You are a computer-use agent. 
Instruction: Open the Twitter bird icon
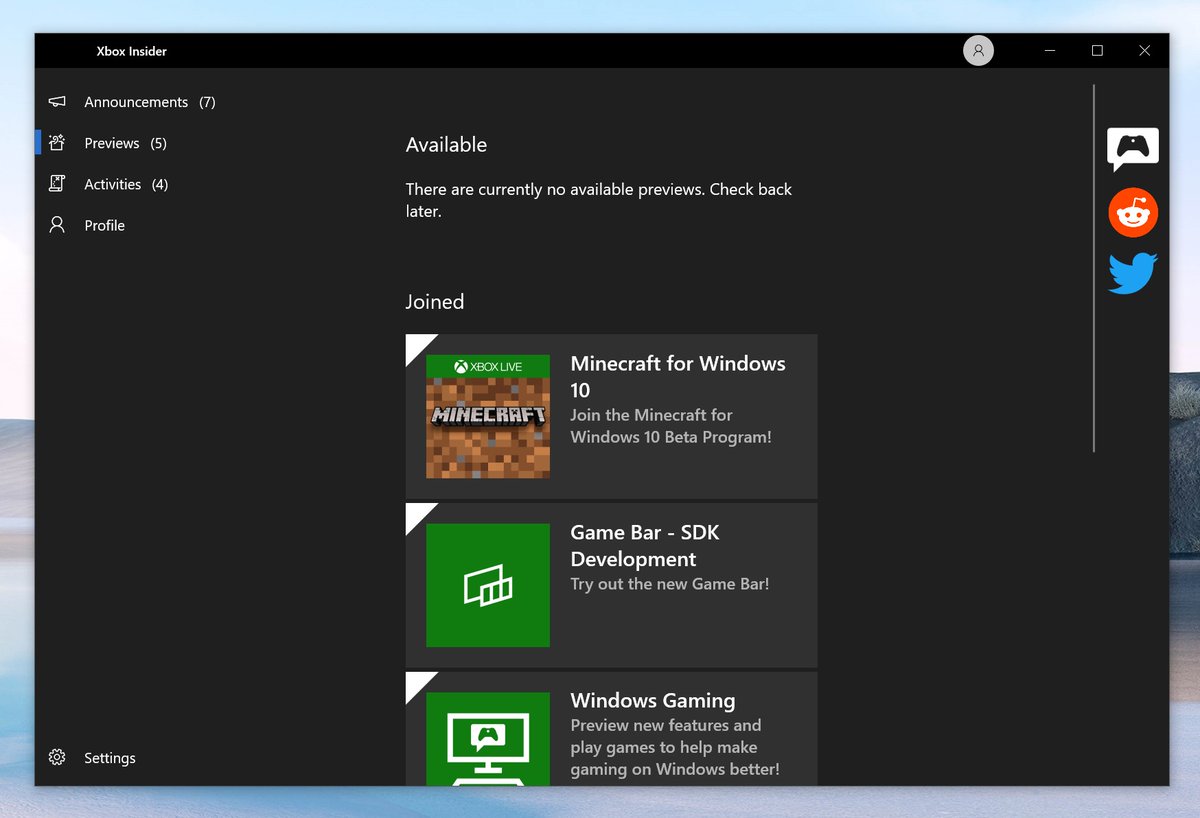tap(1132, 273)
